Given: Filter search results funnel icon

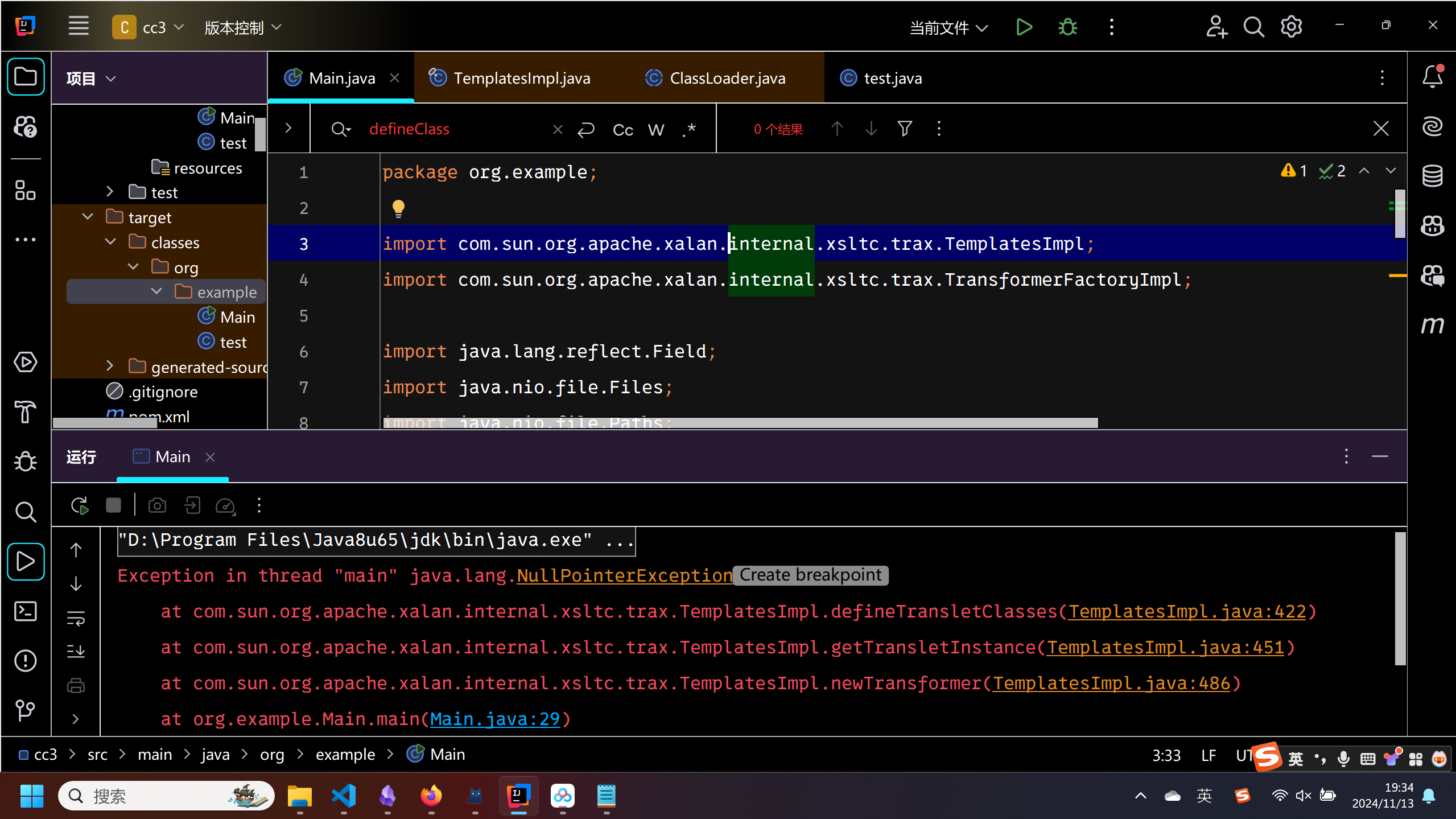Looking at the screenshot, I should 905,129.
